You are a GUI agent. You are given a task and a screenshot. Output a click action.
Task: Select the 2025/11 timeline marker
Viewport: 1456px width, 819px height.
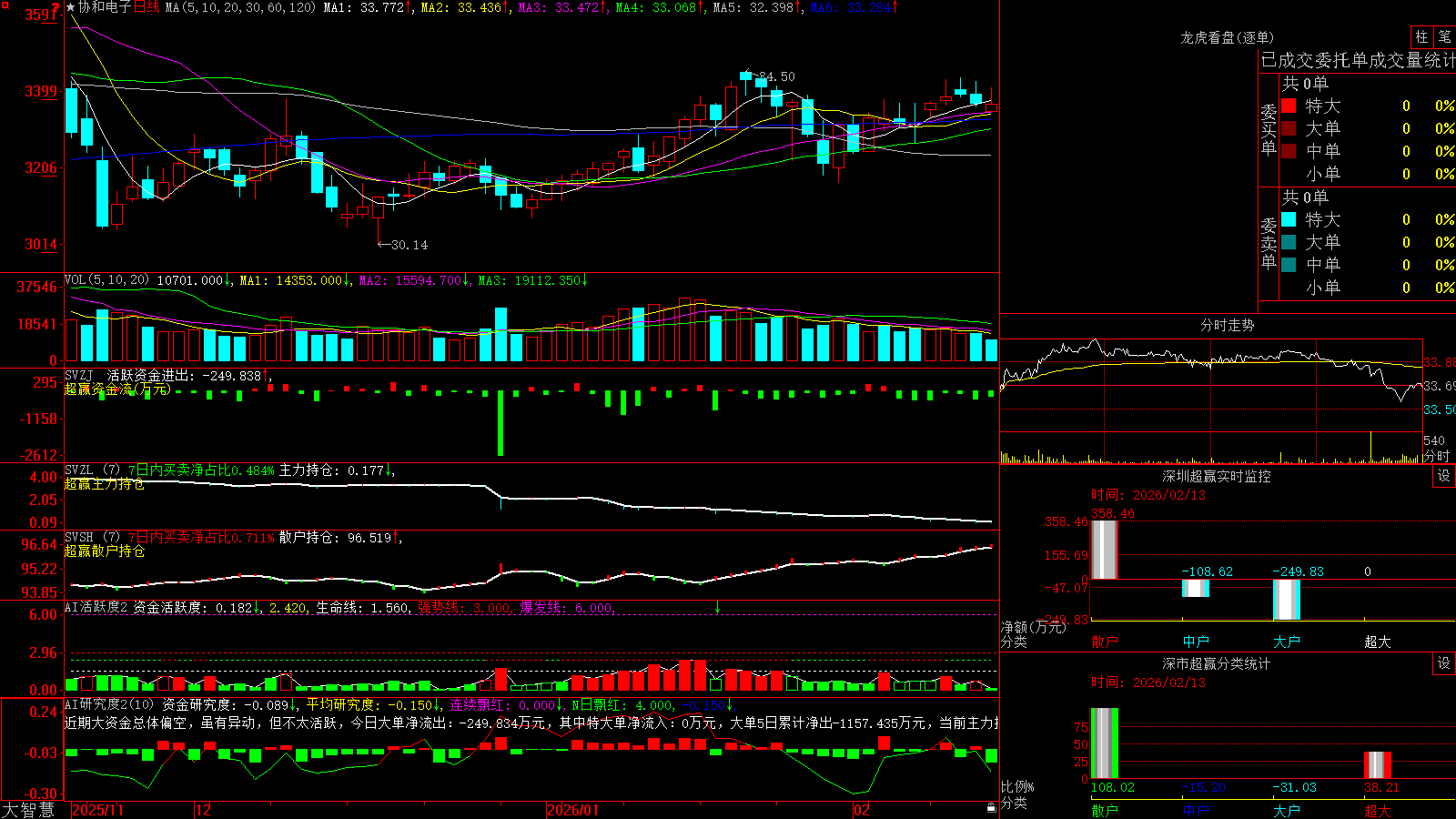(x=97, y=810)
